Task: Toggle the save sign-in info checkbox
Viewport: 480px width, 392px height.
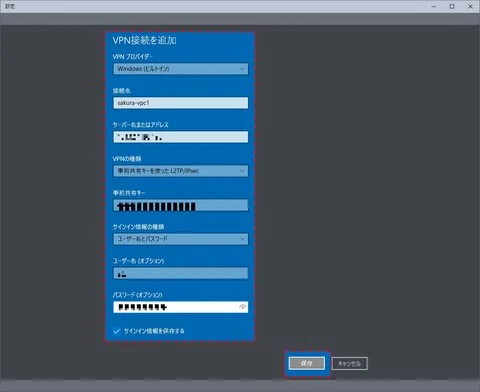Action: click(116, 331)
